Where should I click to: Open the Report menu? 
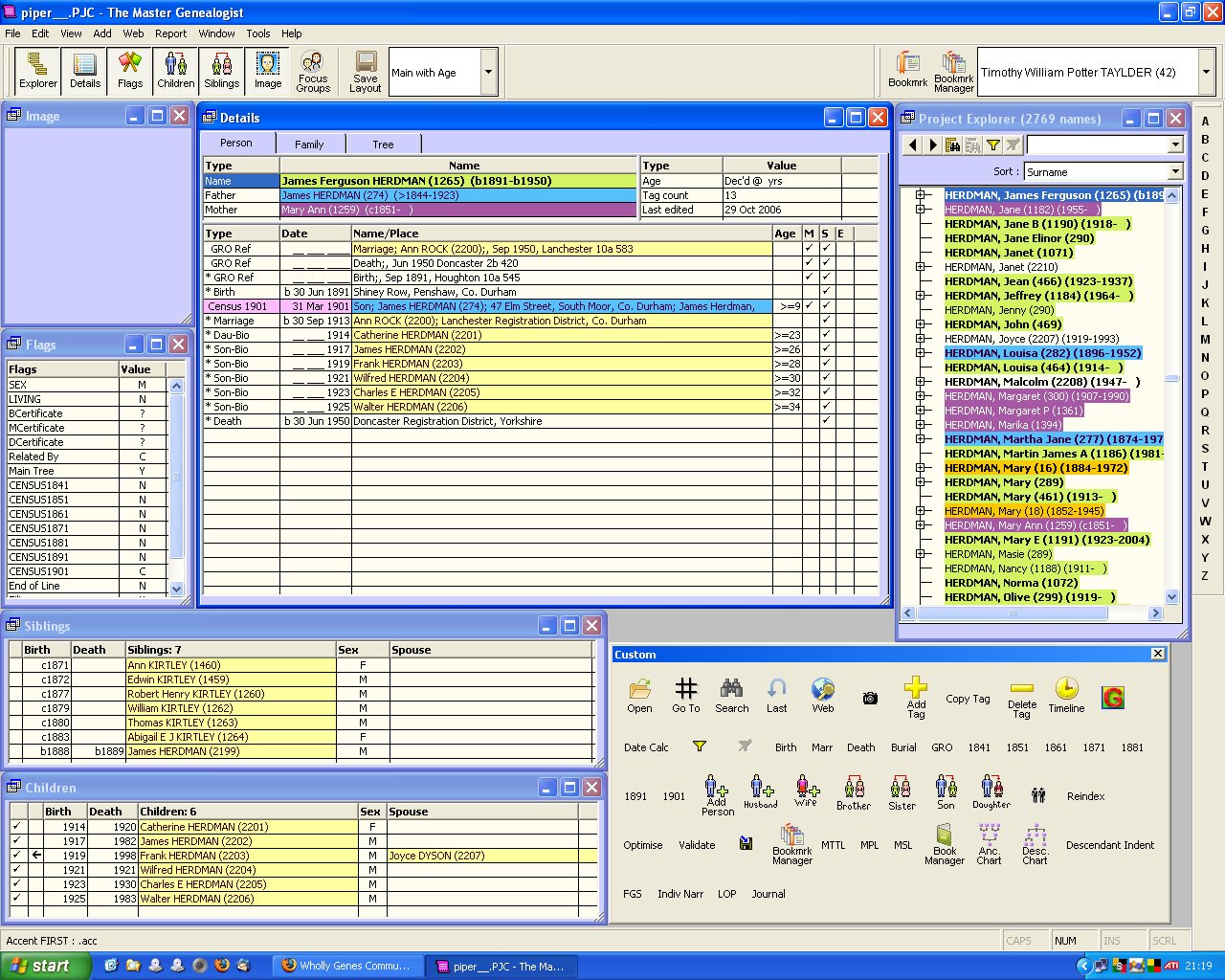point(171,33)
